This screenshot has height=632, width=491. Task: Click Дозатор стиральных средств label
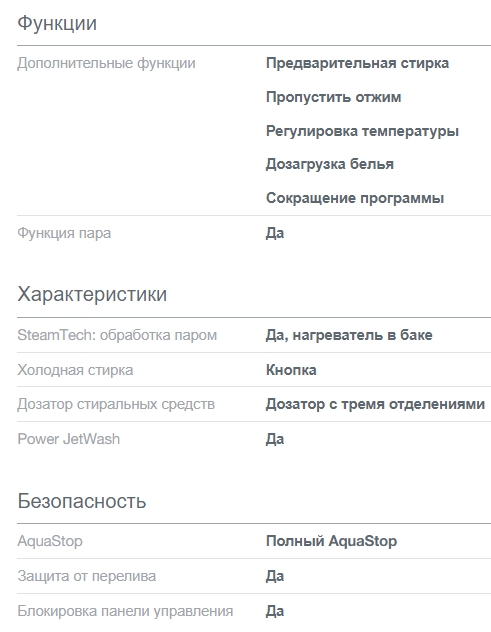click(116, 404)
